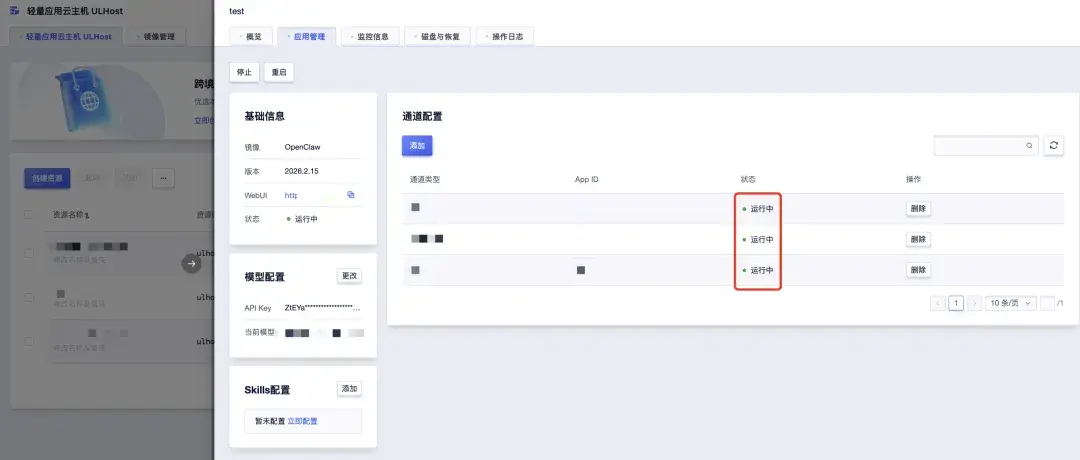Image resolution: width=1080 pixels, height=460 pixels.
Task: Delete the channel row with an App ID
Action: point(918,270)
